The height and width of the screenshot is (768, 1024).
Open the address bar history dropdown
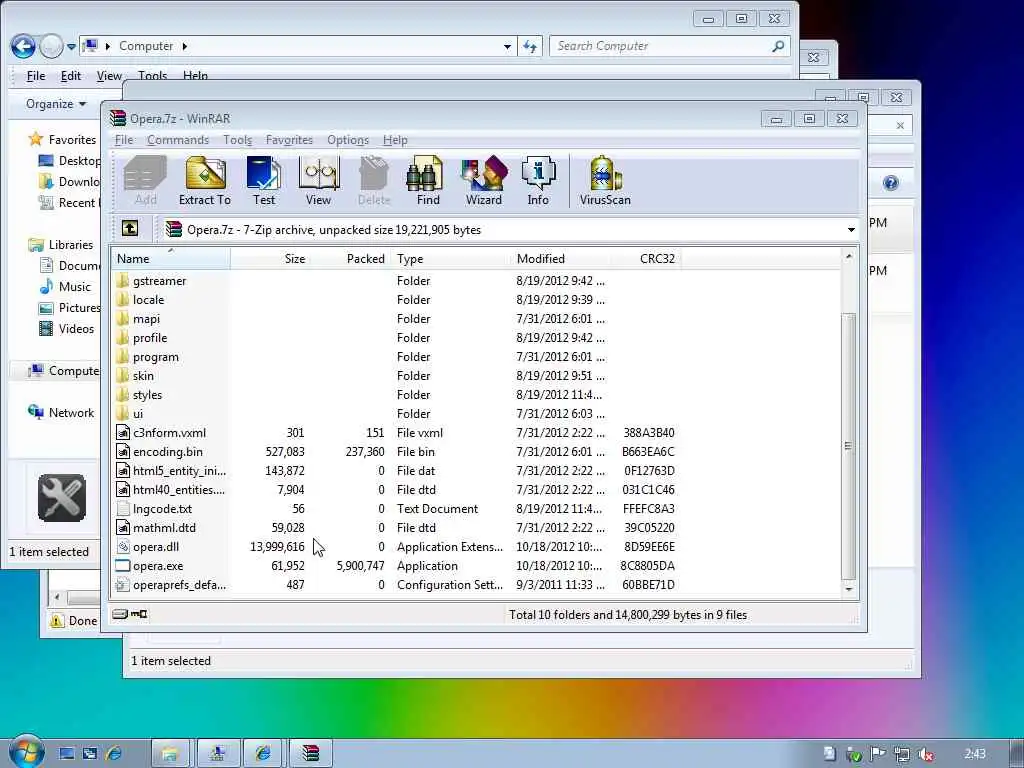507,46
